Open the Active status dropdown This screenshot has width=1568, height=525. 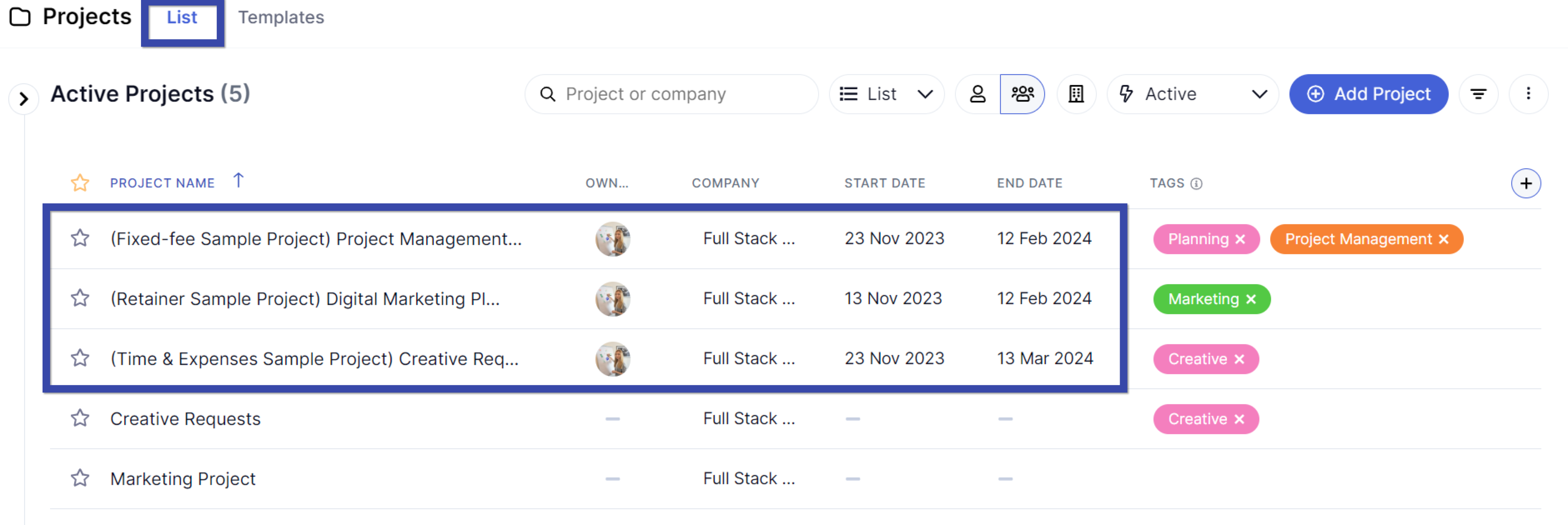1192,94
